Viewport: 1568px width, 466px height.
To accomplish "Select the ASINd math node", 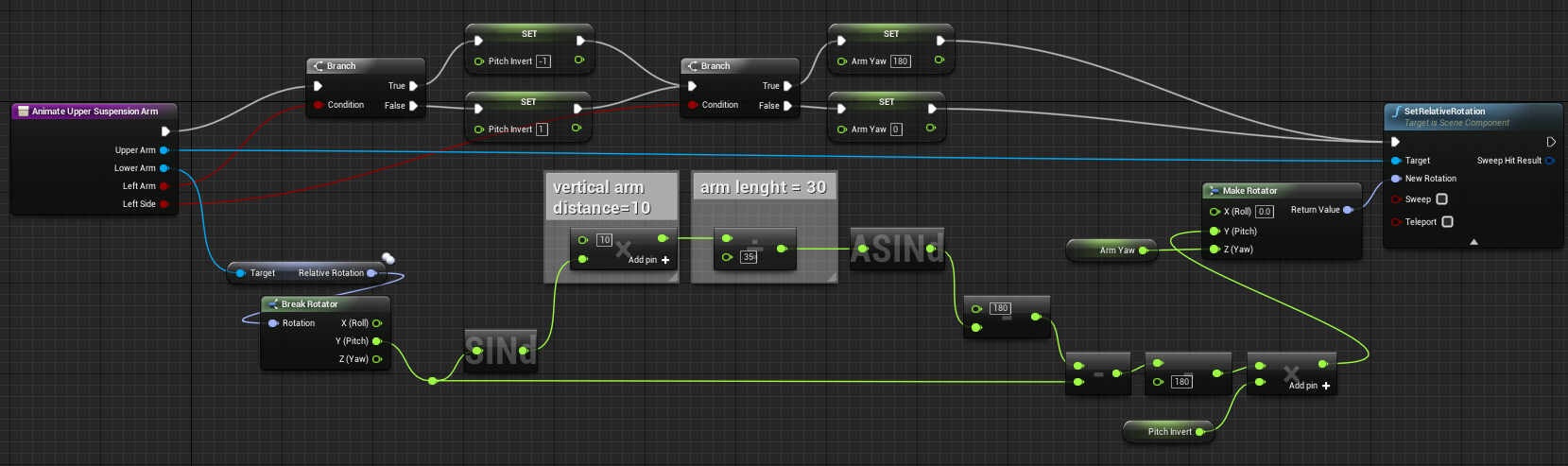I will 897,249.
